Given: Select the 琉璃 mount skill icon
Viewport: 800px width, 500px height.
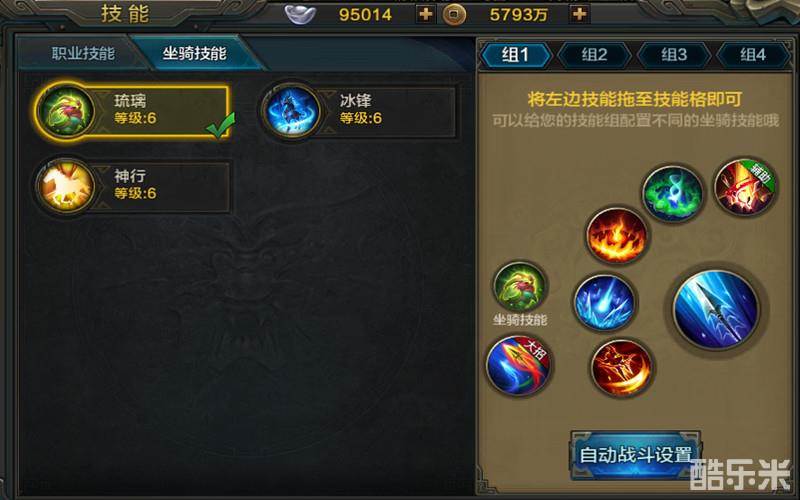Looking at the screenshot, I should [67, 111].
